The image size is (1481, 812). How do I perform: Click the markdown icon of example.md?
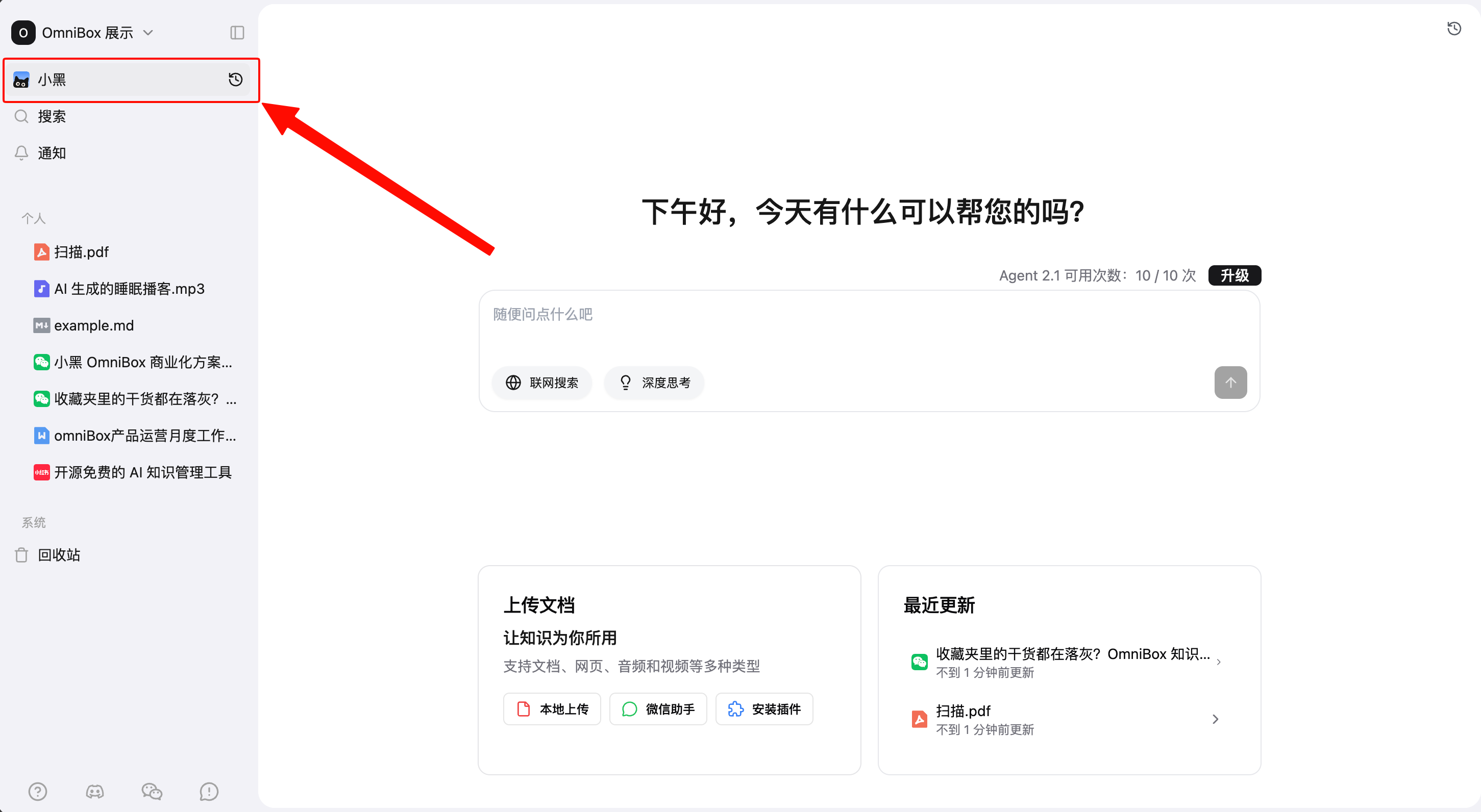[x=41, y=325]
